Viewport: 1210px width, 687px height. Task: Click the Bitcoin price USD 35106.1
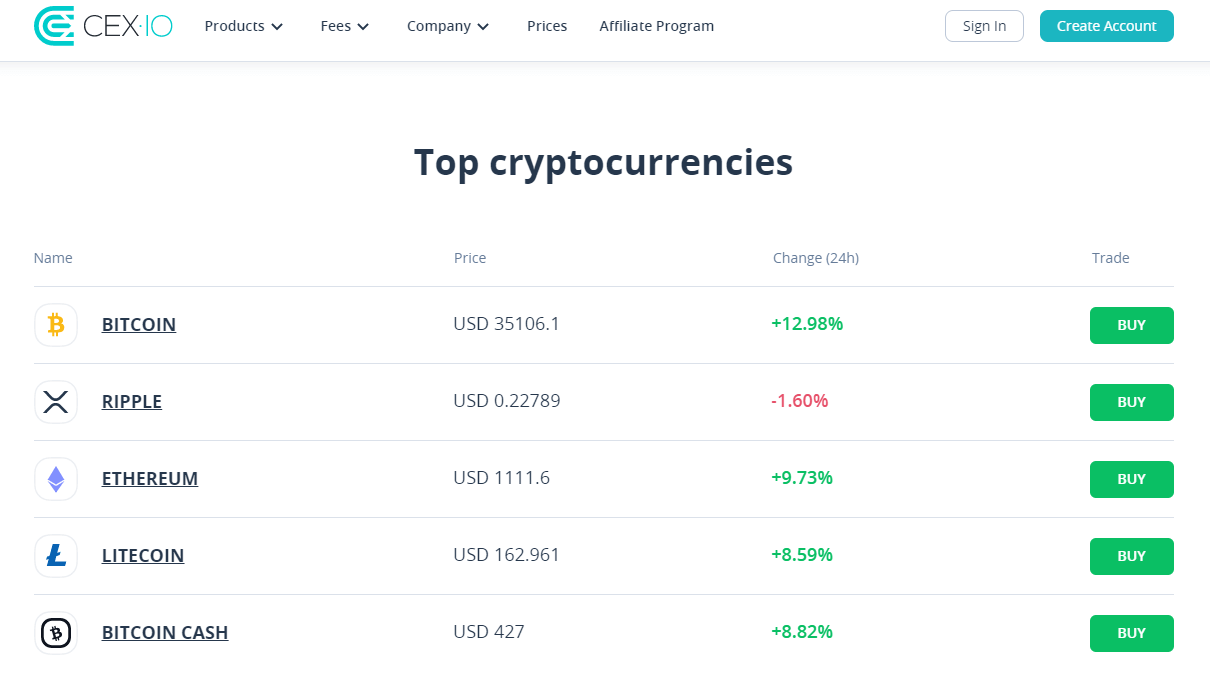click(507, 324)
